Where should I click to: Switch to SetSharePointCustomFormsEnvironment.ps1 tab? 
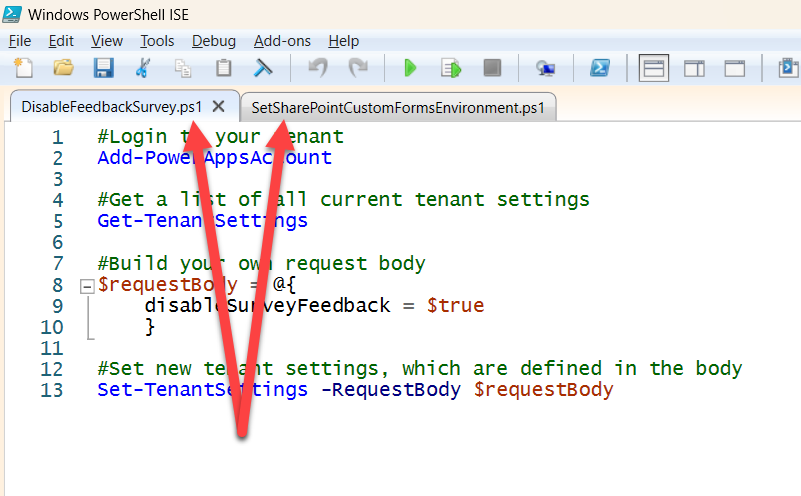(398, 108)
